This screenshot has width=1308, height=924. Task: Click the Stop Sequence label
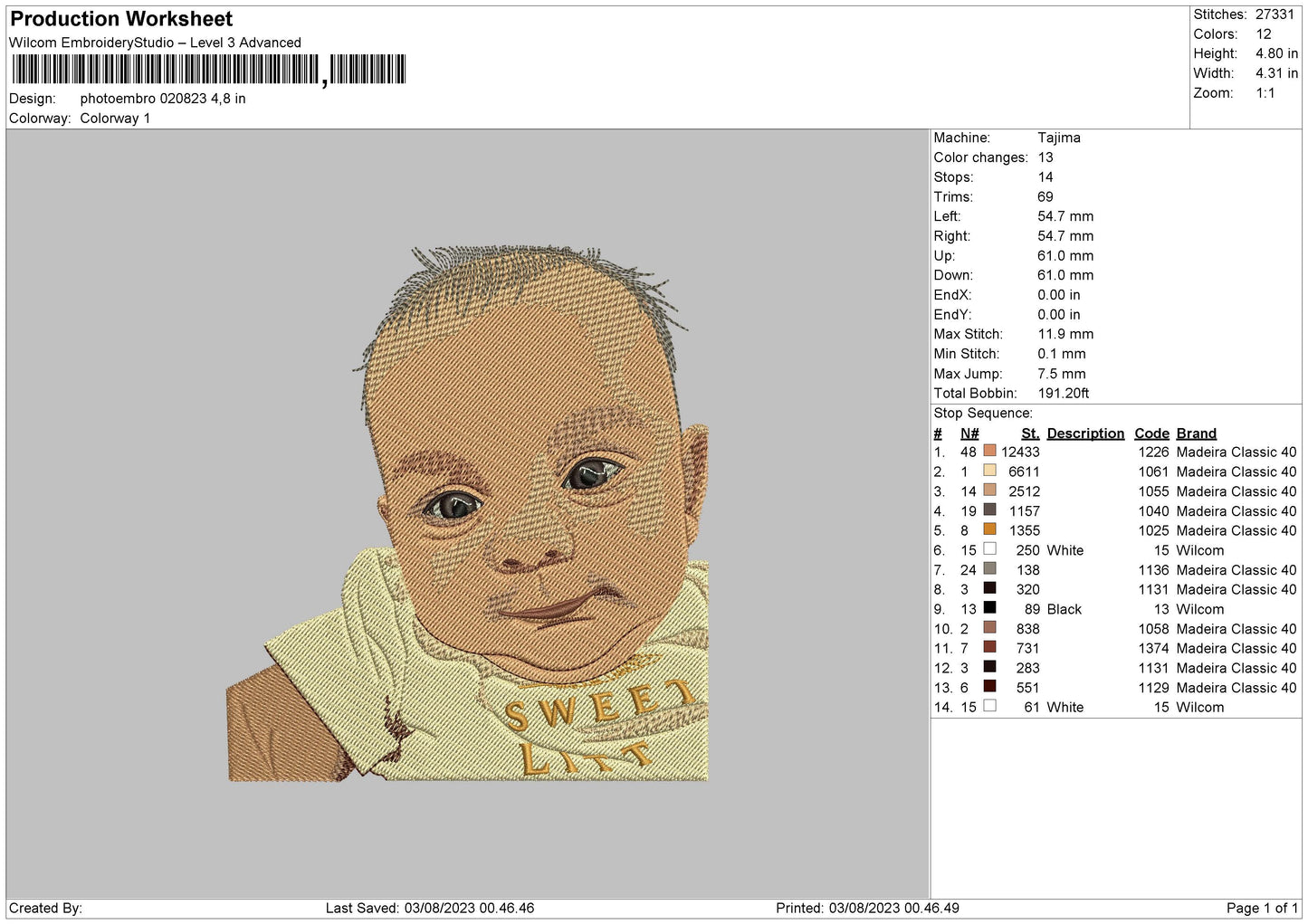point(983,413)
